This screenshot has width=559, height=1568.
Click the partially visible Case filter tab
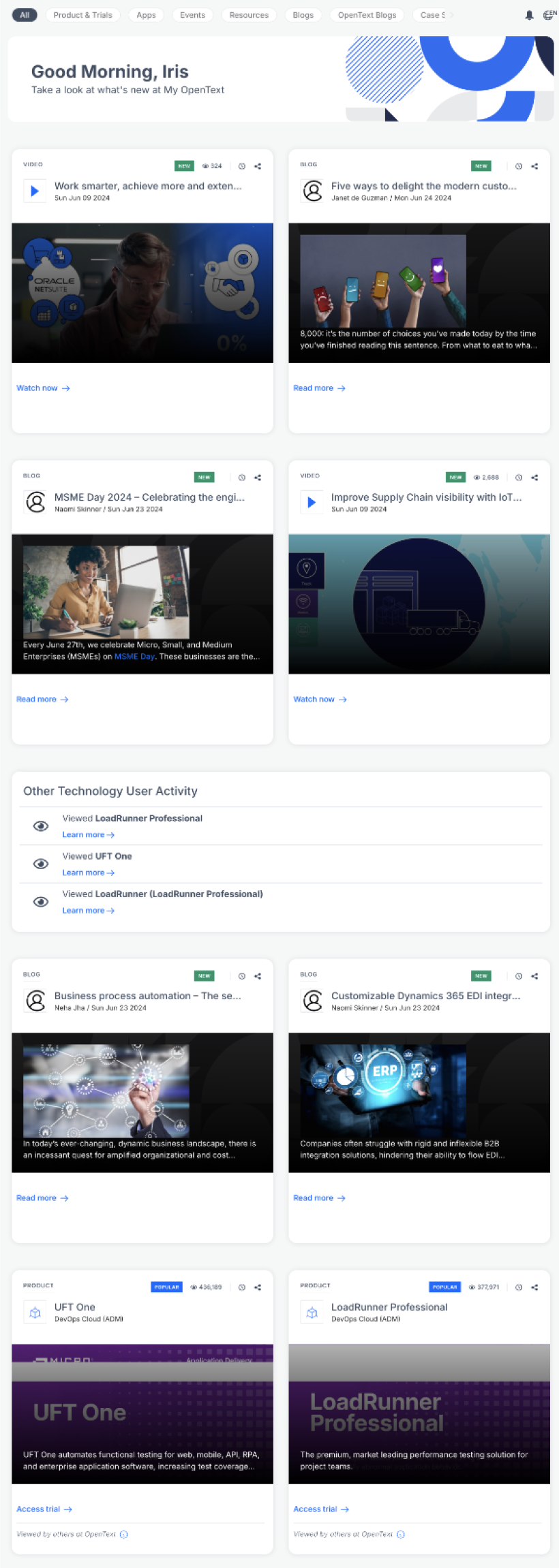(x=432, y=15)
